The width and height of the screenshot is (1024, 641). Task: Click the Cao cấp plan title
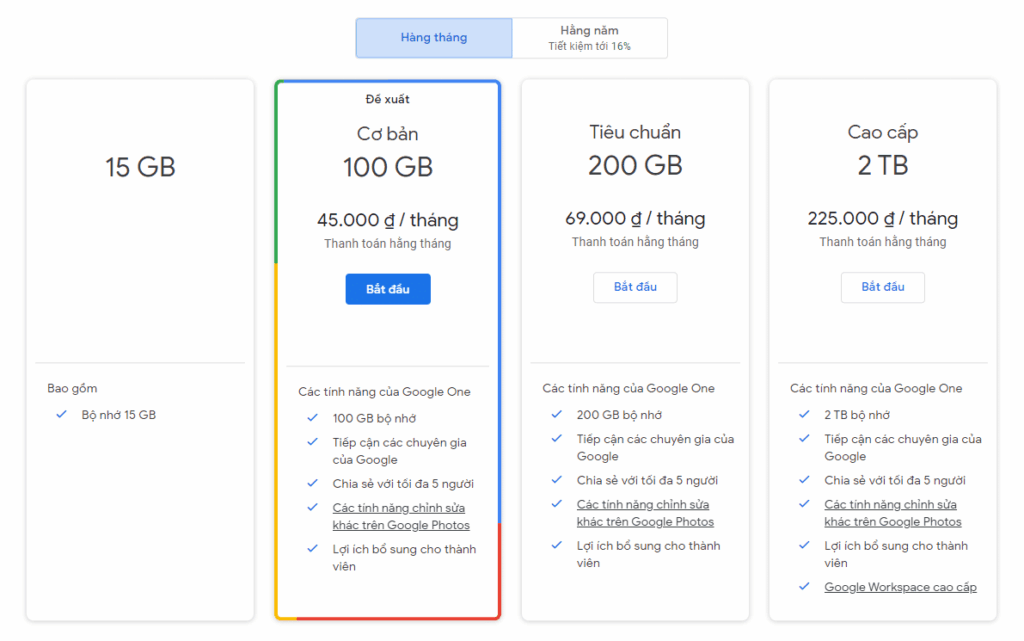pyautogui.click(x=883, y=133)
